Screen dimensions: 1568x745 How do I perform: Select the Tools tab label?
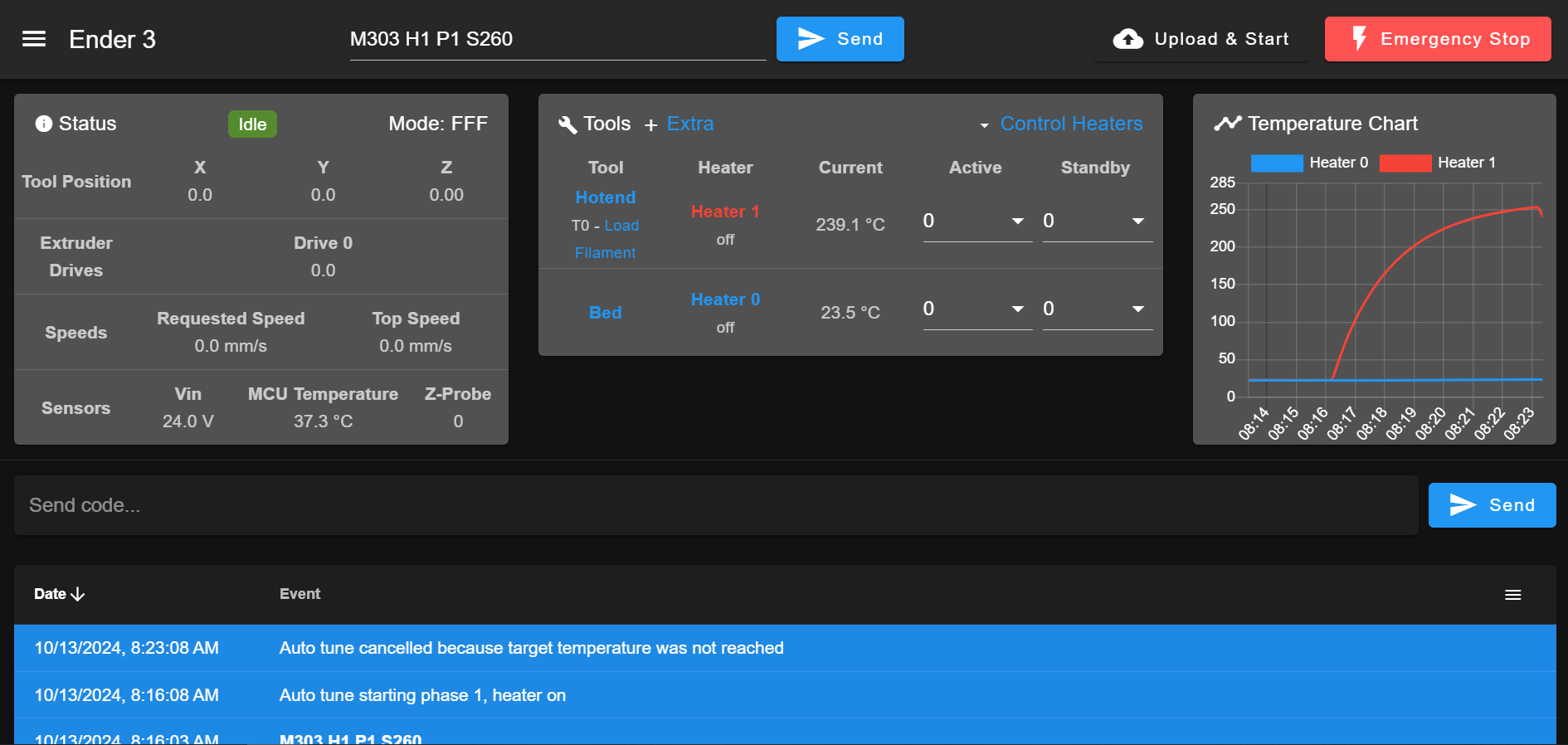[606, 124]
